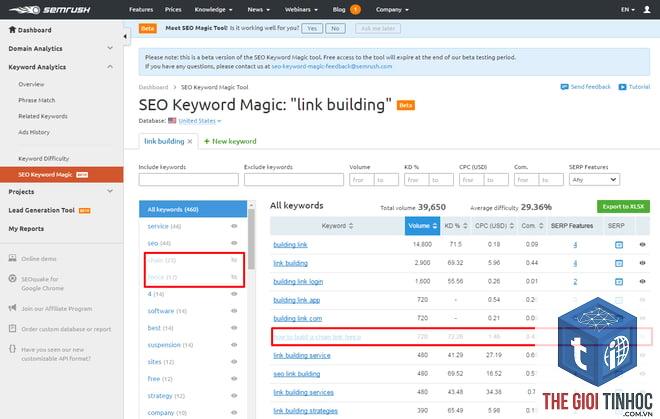Image resolution: width=660 pixels, height=419 pixels.
Task: Click the Ask me later button
Action: 378,28
